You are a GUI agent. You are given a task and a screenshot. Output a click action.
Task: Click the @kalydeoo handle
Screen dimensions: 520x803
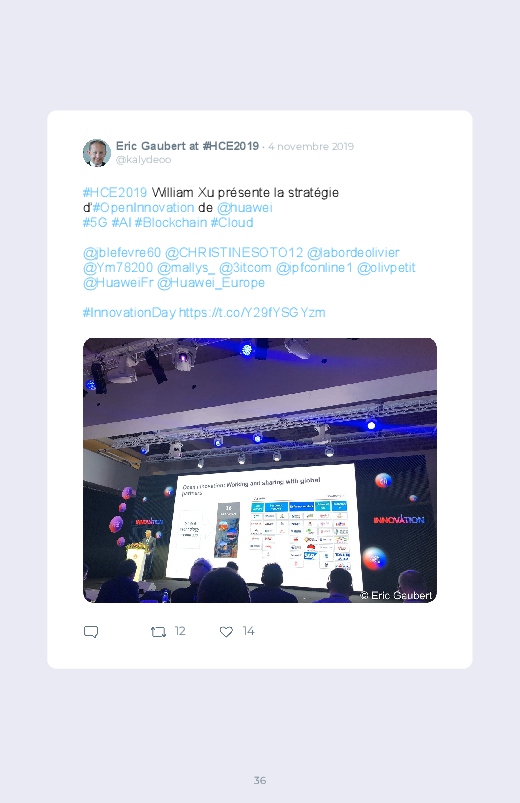143,160
